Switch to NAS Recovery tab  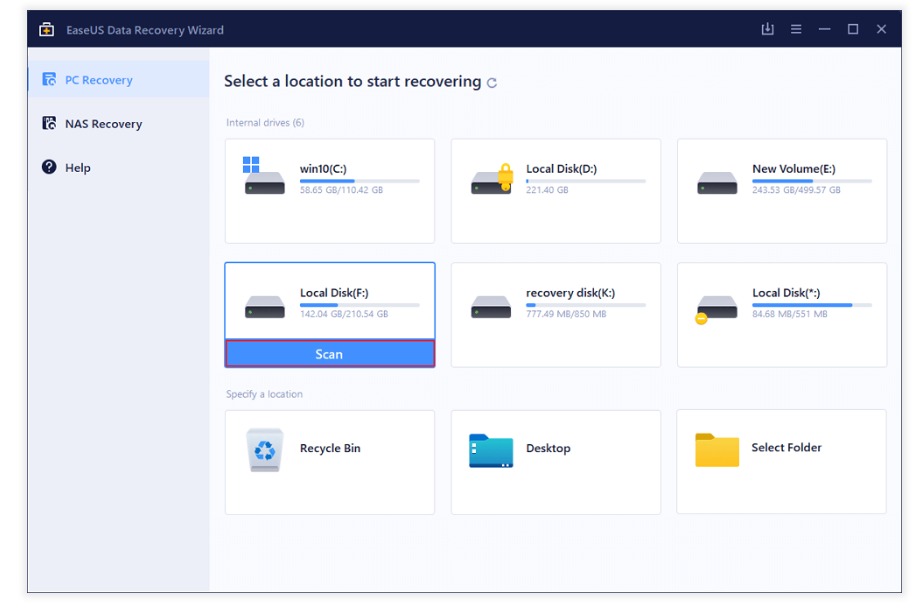pos(103,124)
